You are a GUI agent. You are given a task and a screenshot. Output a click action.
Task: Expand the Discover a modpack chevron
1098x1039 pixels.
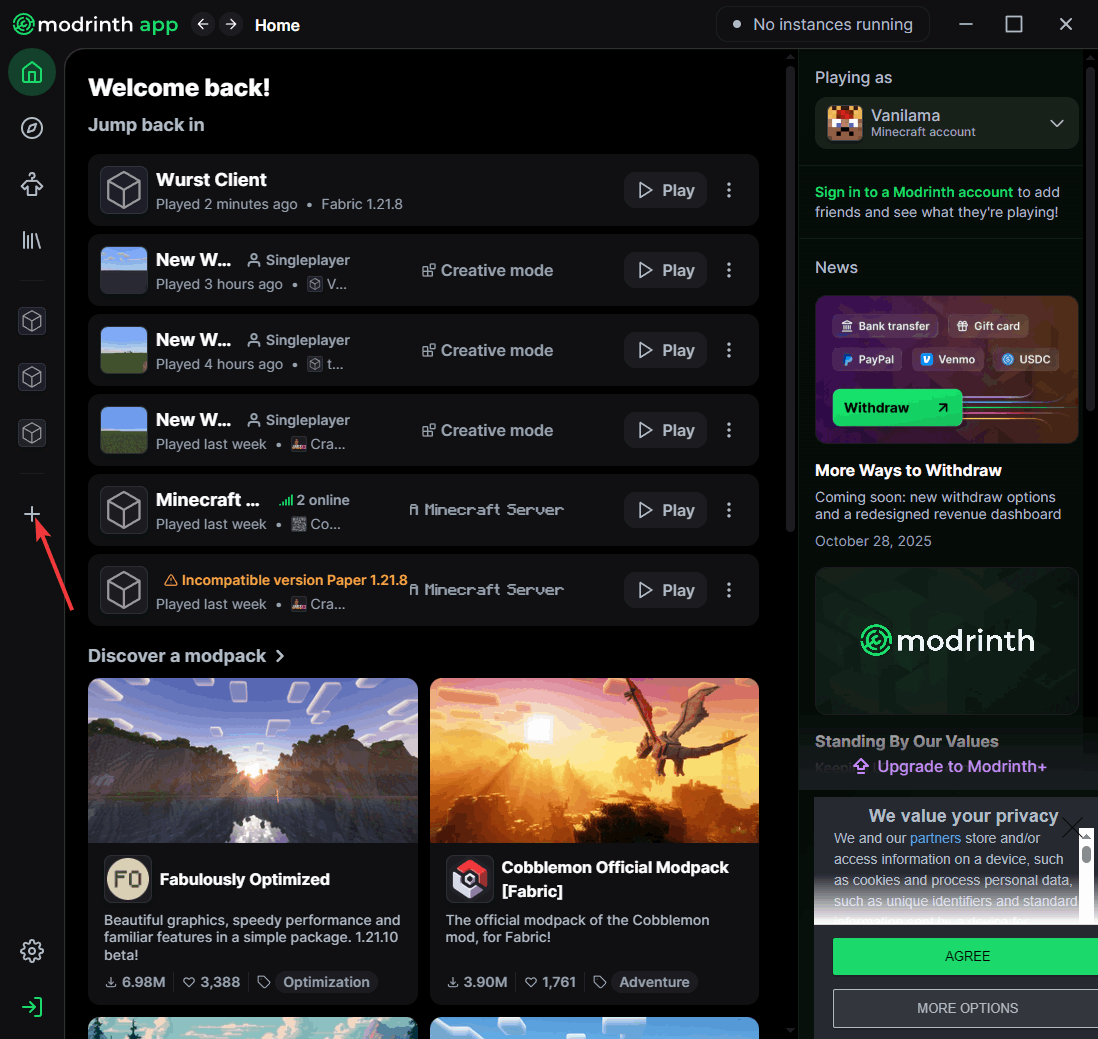281,656
